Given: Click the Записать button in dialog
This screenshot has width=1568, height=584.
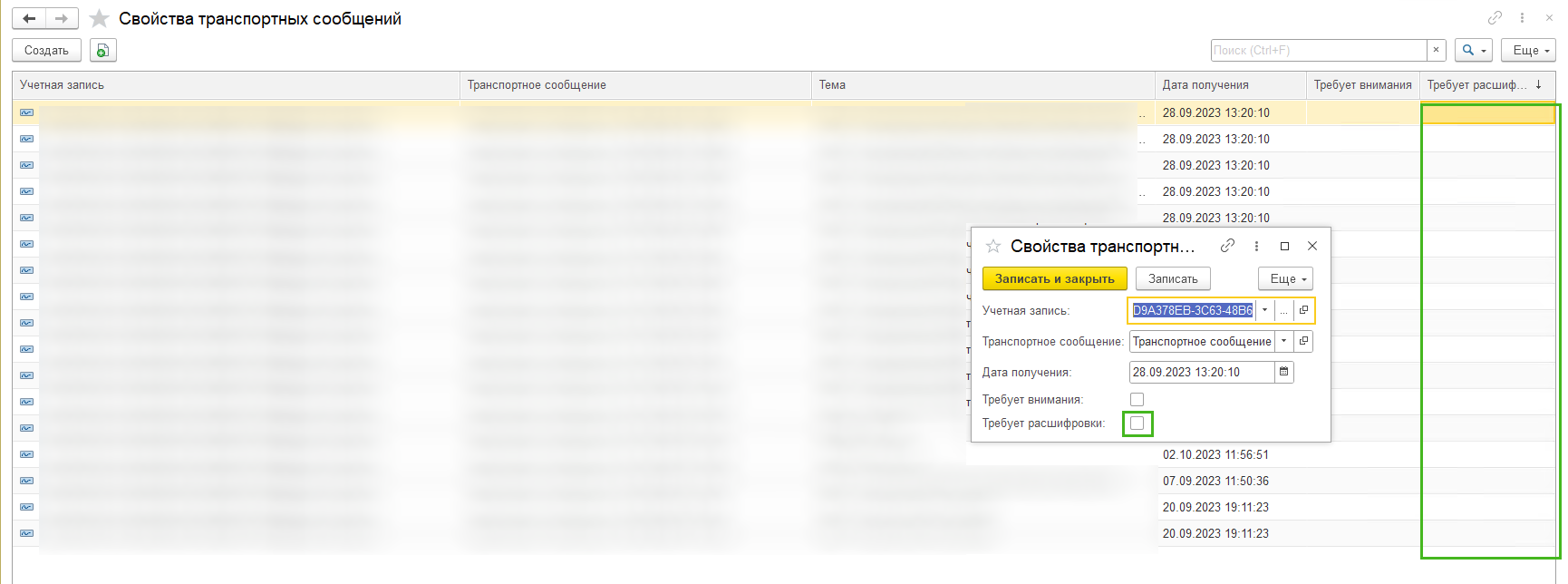Looking at the screenshot, I should tap(1173, 279).
